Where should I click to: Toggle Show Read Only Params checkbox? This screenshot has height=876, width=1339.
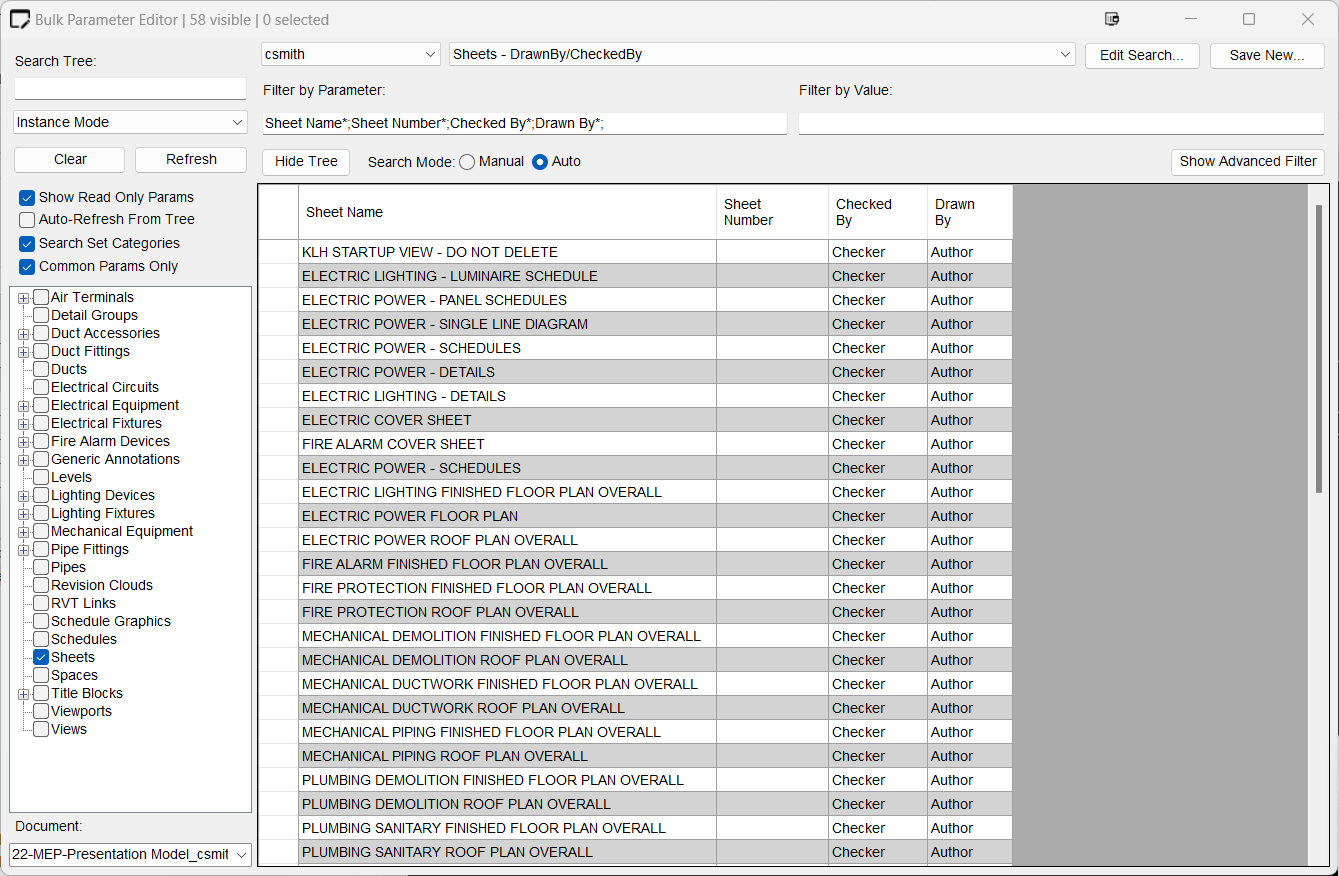pos(27,198)
